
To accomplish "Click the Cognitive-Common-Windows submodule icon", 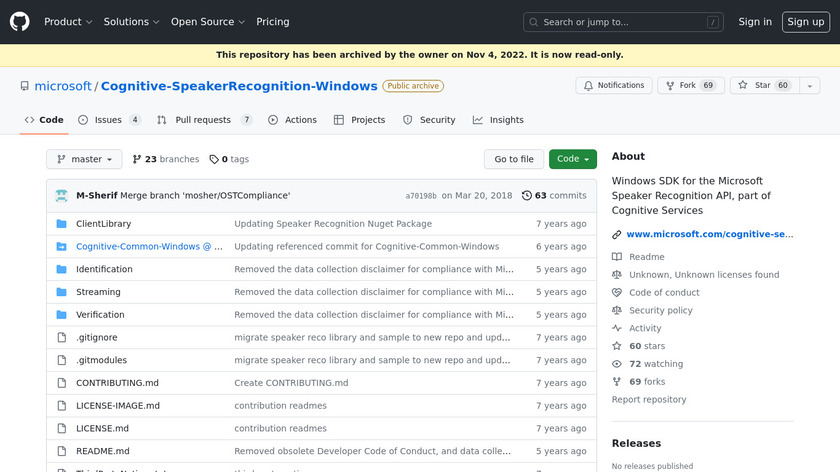I will [61, 247].
